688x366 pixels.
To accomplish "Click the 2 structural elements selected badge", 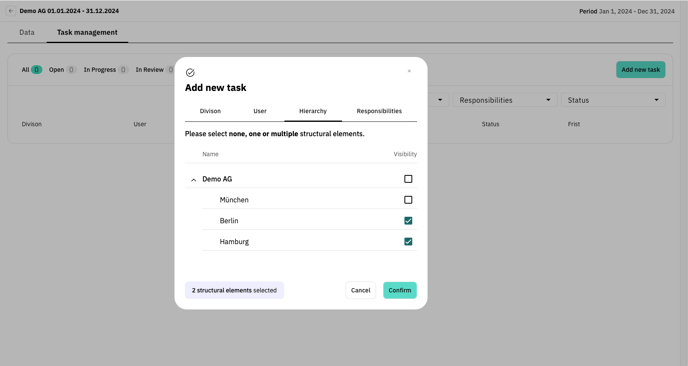I will (x=234, y=290).
